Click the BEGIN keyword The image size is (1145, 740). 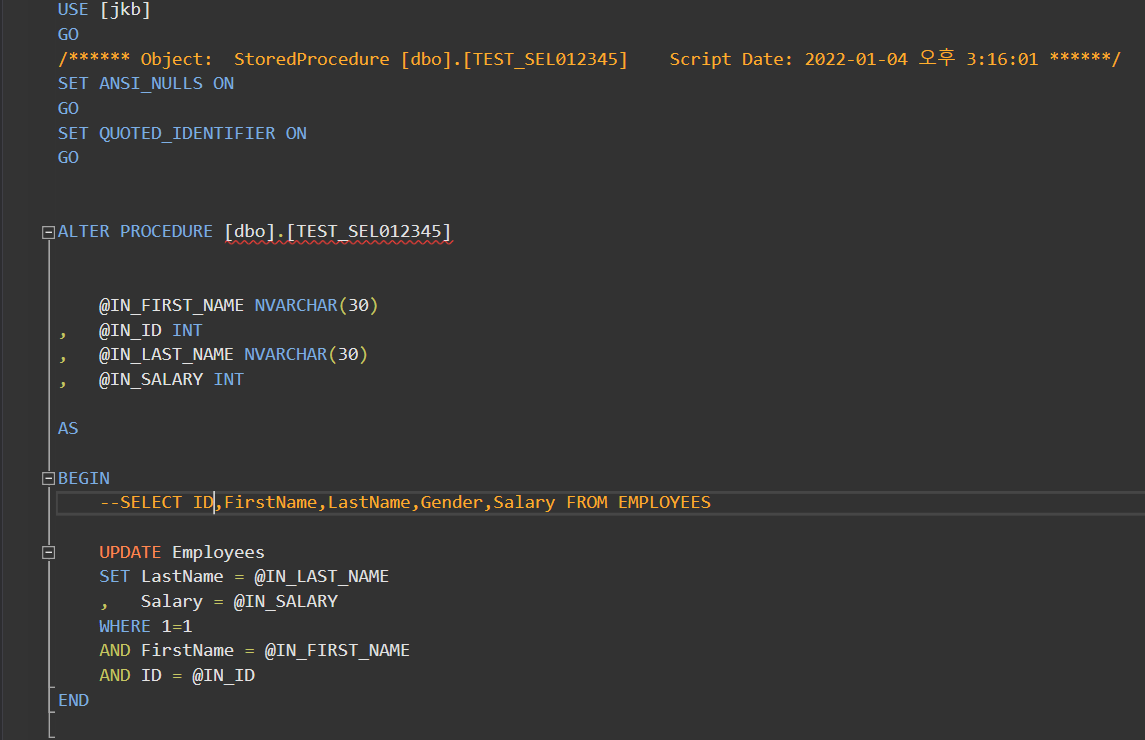point(83,478)
